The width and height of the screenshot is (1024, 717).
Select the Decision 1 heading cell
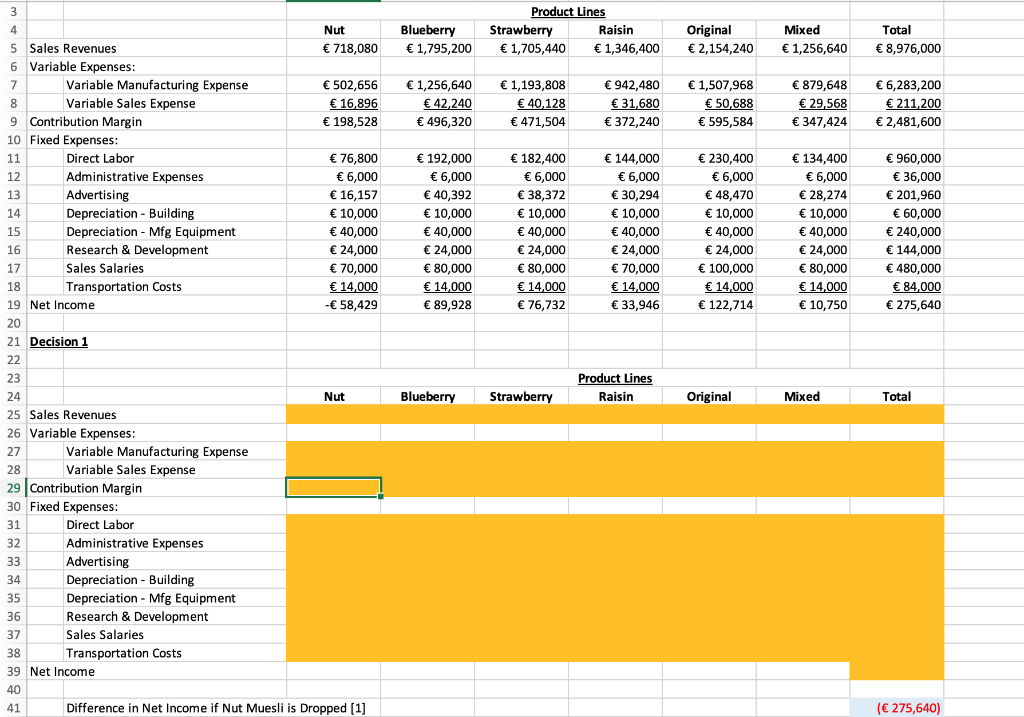(x=59, y=342)
